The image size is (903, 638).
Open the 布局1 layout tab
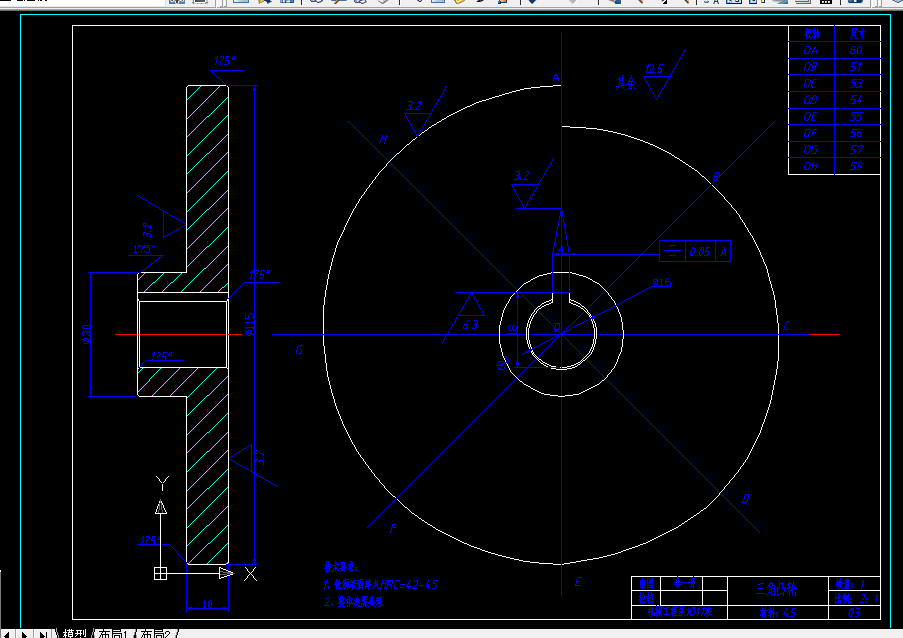113,633
